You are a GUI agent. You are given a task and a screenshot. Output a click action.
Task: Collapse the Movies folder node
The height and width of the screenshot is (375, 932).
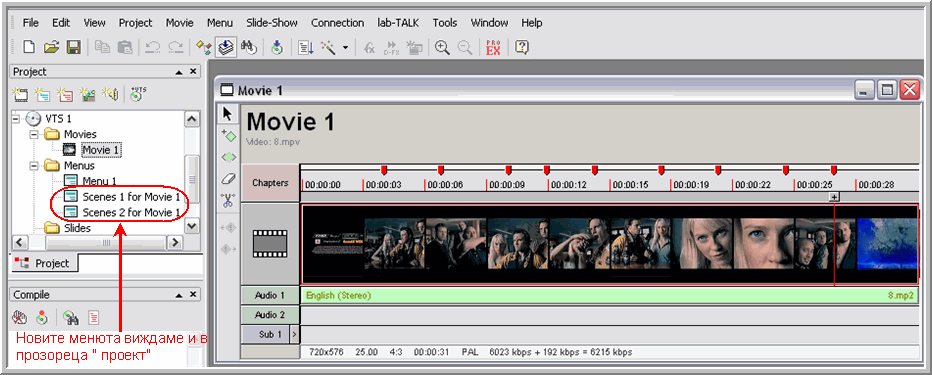(x=34, y=134)
